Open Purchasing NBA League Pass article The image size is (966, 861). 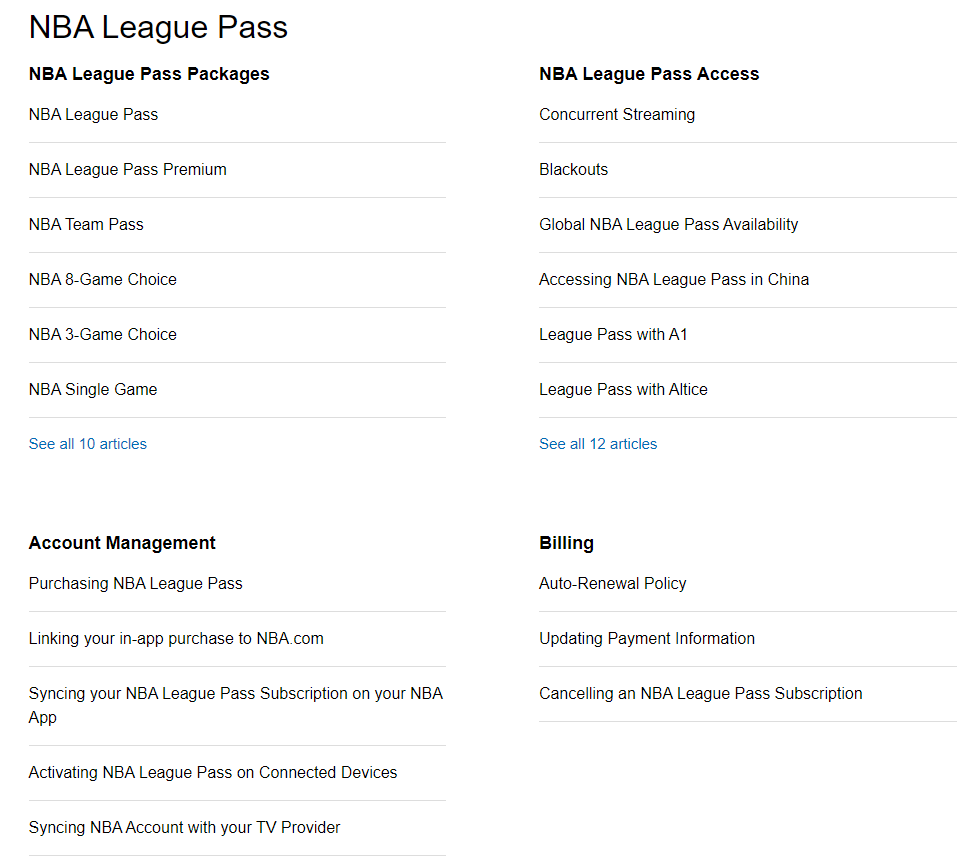coord(136,583)
